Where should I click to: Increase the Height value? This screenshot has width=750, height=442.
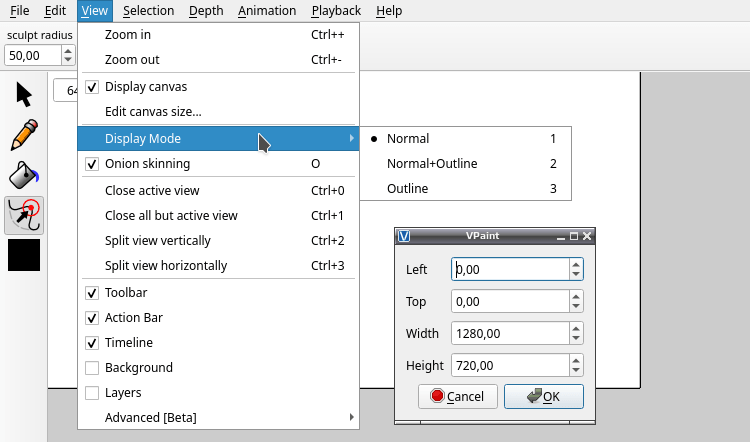coord(576,360)
